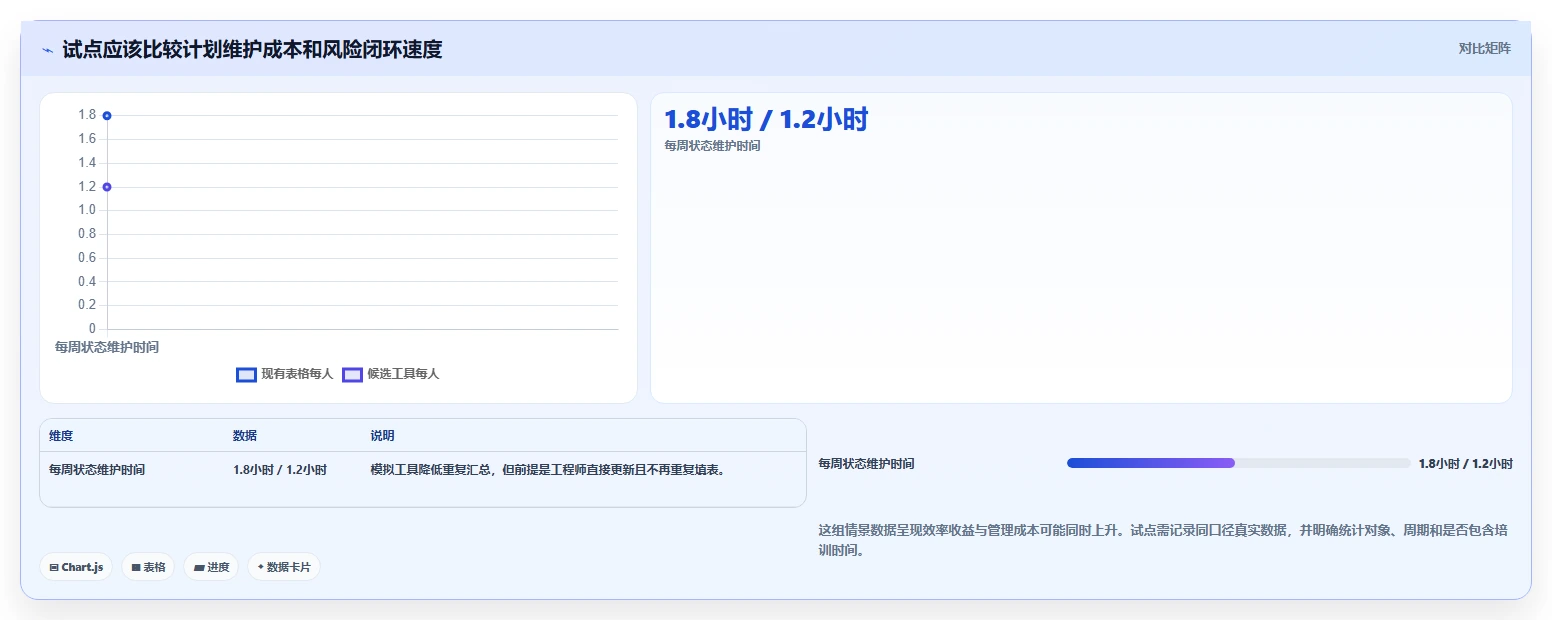Click the 说明 column header
Screen dimensions: 1552x620
[382, 436]
